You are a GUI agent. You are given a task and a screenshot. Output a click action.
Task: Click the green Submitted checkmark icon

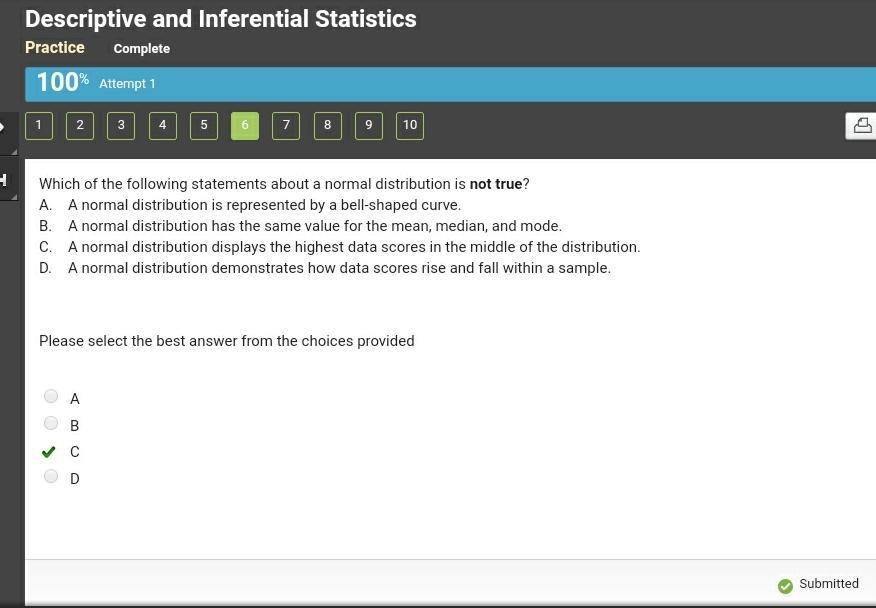785,586
